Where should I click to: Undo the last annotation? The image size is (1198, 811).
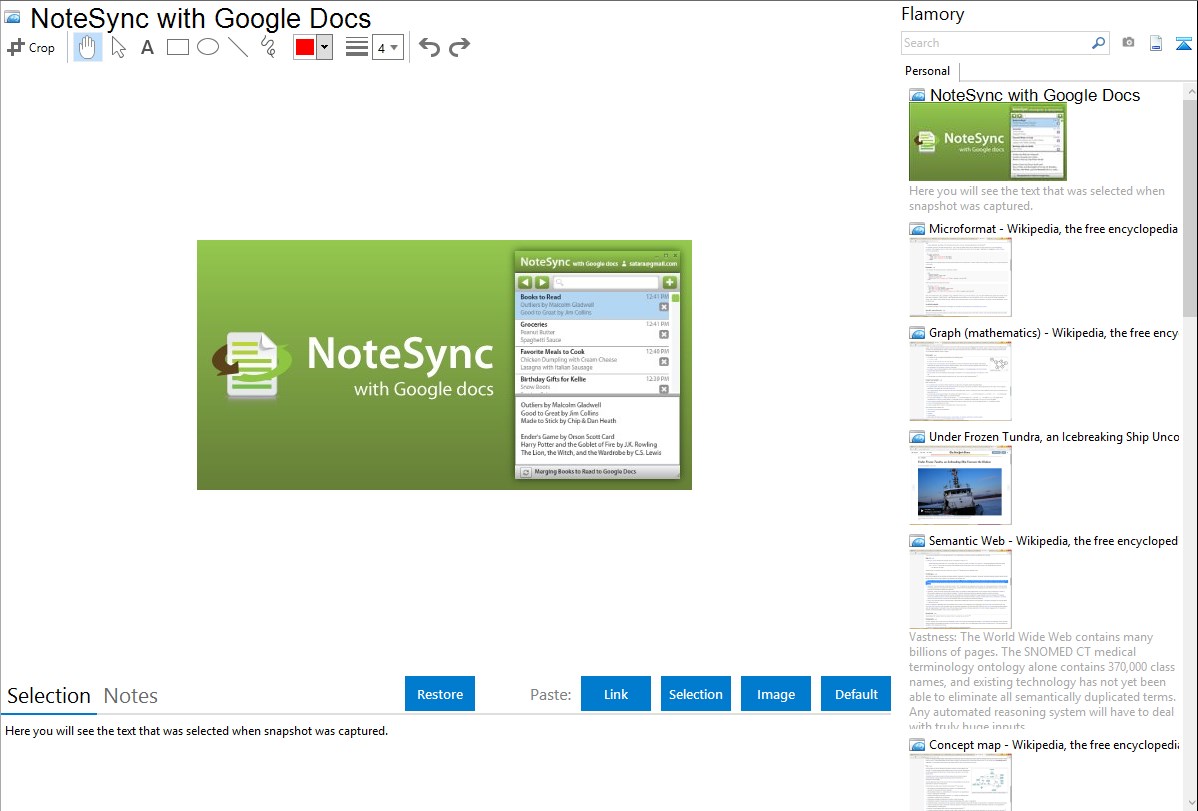tap(429, 47)
